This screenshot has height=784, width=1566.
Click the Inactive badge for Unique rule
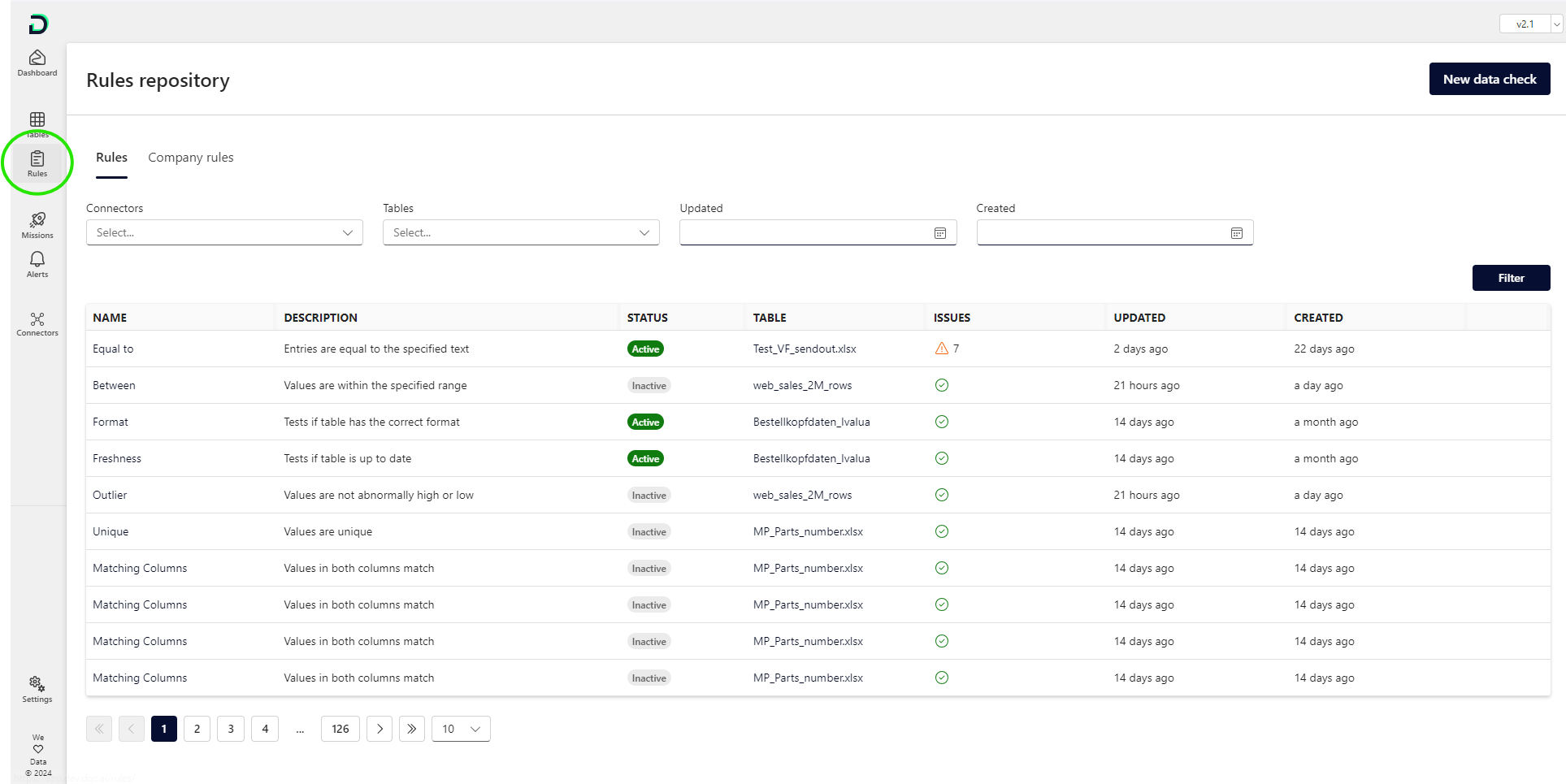(x=649, y=531)
